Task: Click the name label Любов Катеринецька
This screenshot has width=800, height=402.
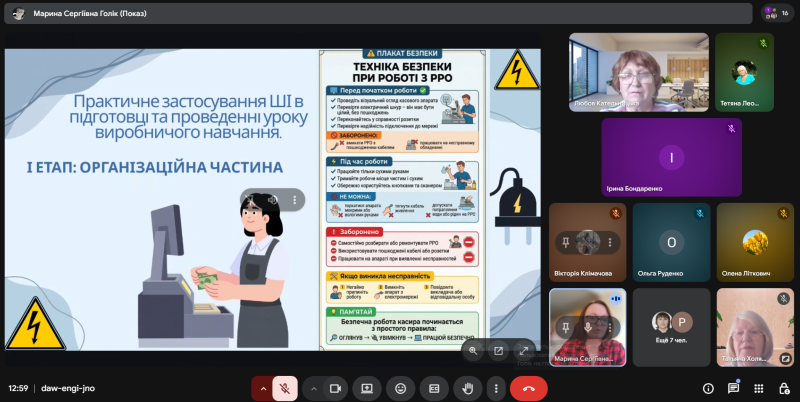Action: (x=607, y=103)
